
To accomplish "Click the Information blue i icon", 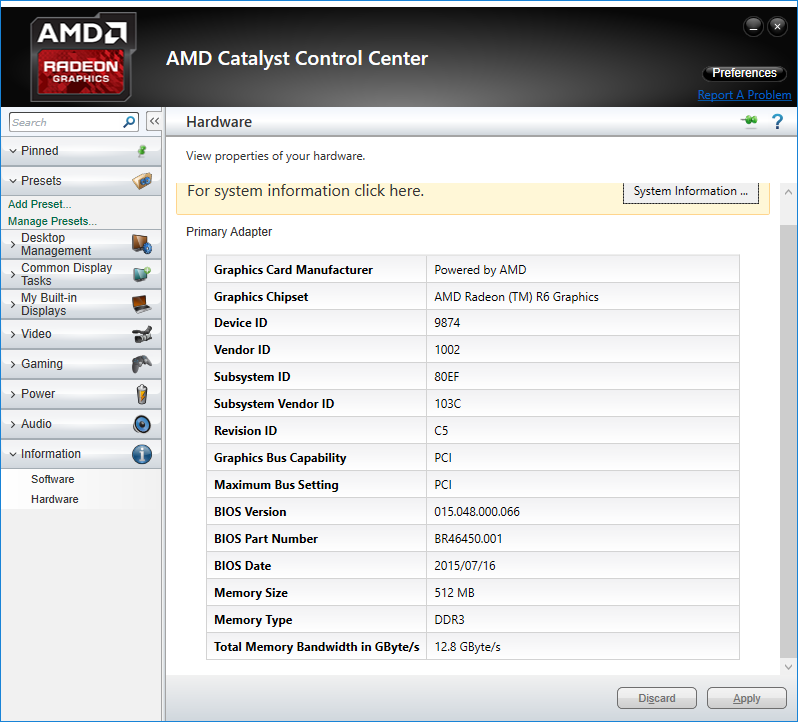I will click(142, 454).
